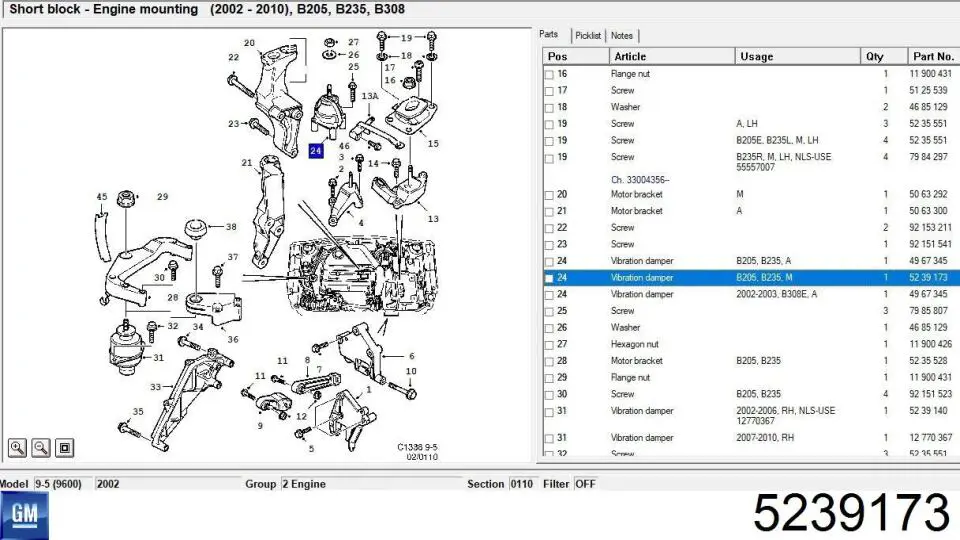Viewport: 960px width, 540px height.
Task: Select callout 15 in the diagram
Action: (433, 144)
